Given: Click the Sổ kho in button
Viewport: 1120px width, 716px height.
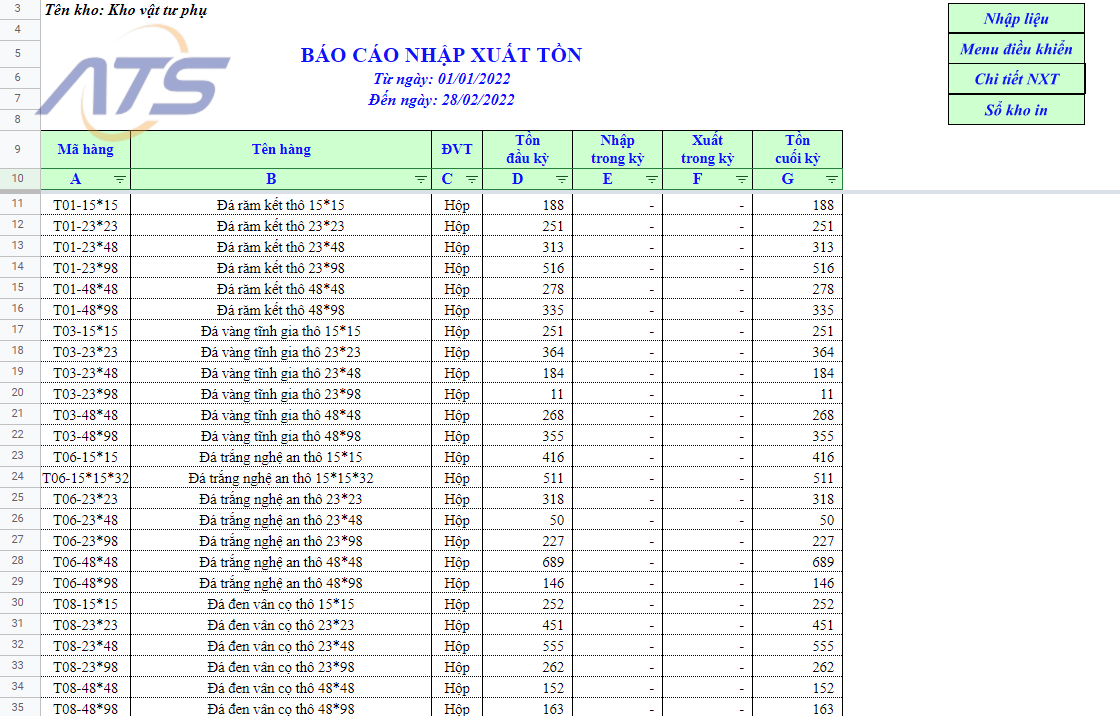Looking at the screenshot, I should pyautogui.click(x=1016, y=110).
